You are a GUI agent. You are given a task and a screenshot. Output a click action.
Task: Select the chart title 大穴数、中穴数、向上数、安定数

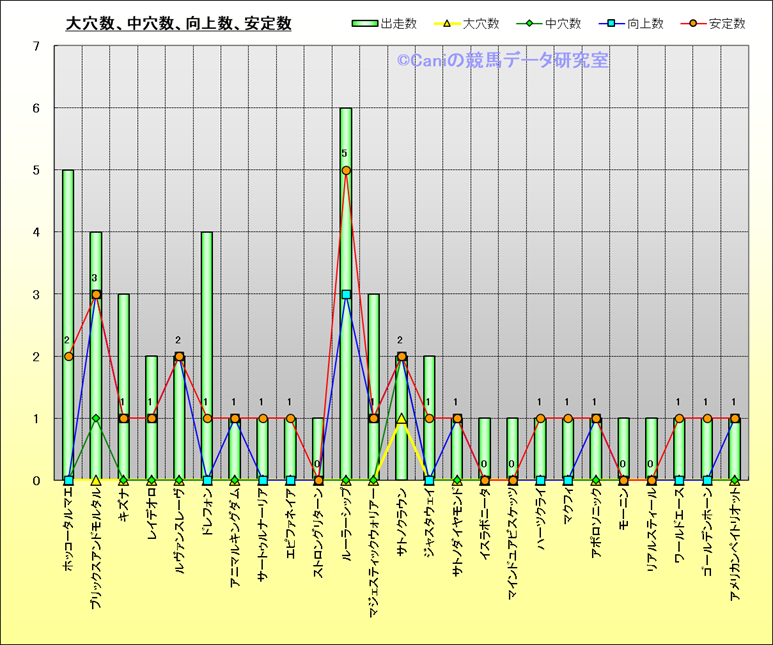tap(178, 23)
